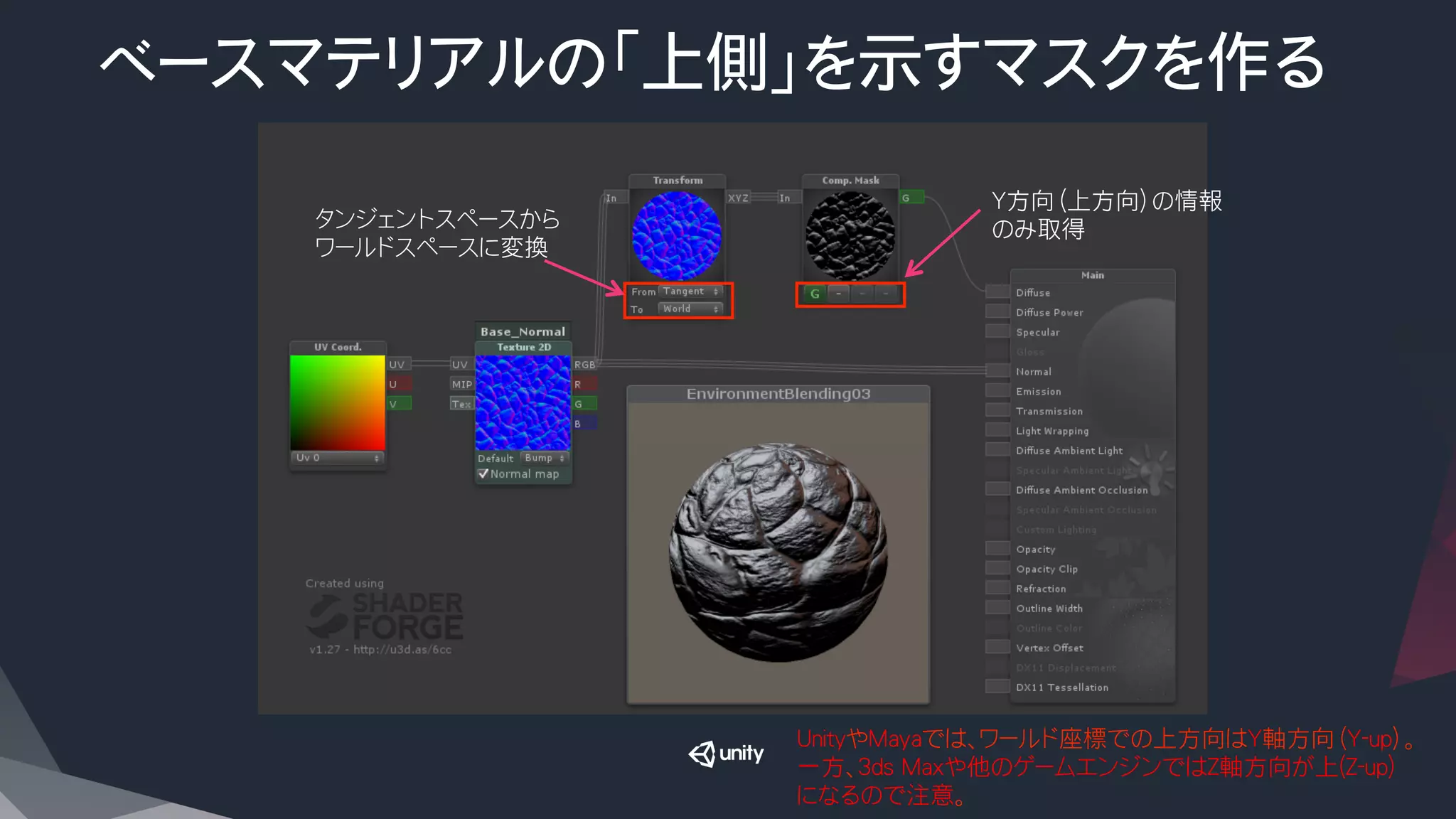Click the B output port of Base_Normal
This screenshot has width=1456, height=819.
pos(585,424)
